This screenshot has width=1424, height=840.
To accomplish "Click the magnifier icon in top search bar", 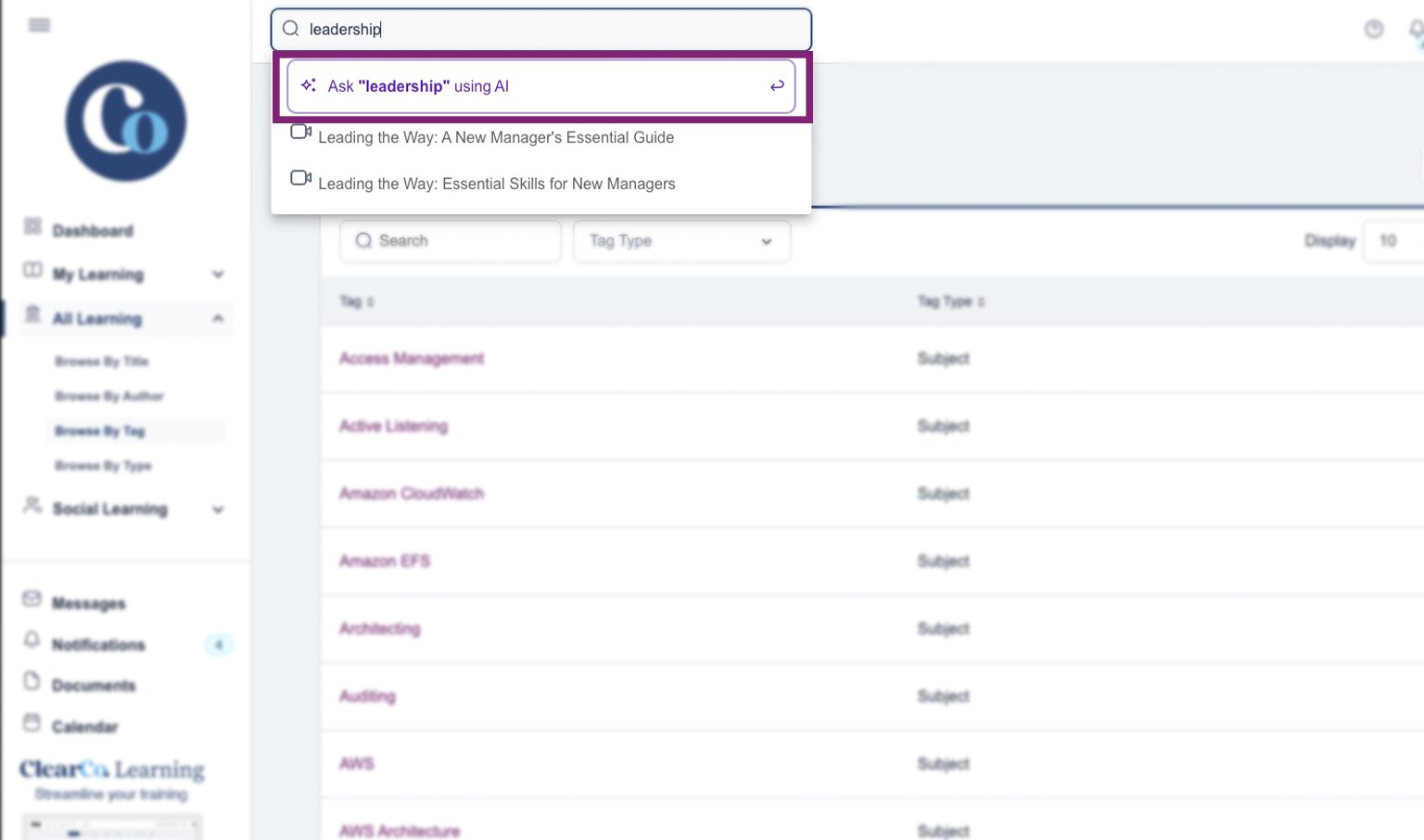I will (x=291, y=29).
